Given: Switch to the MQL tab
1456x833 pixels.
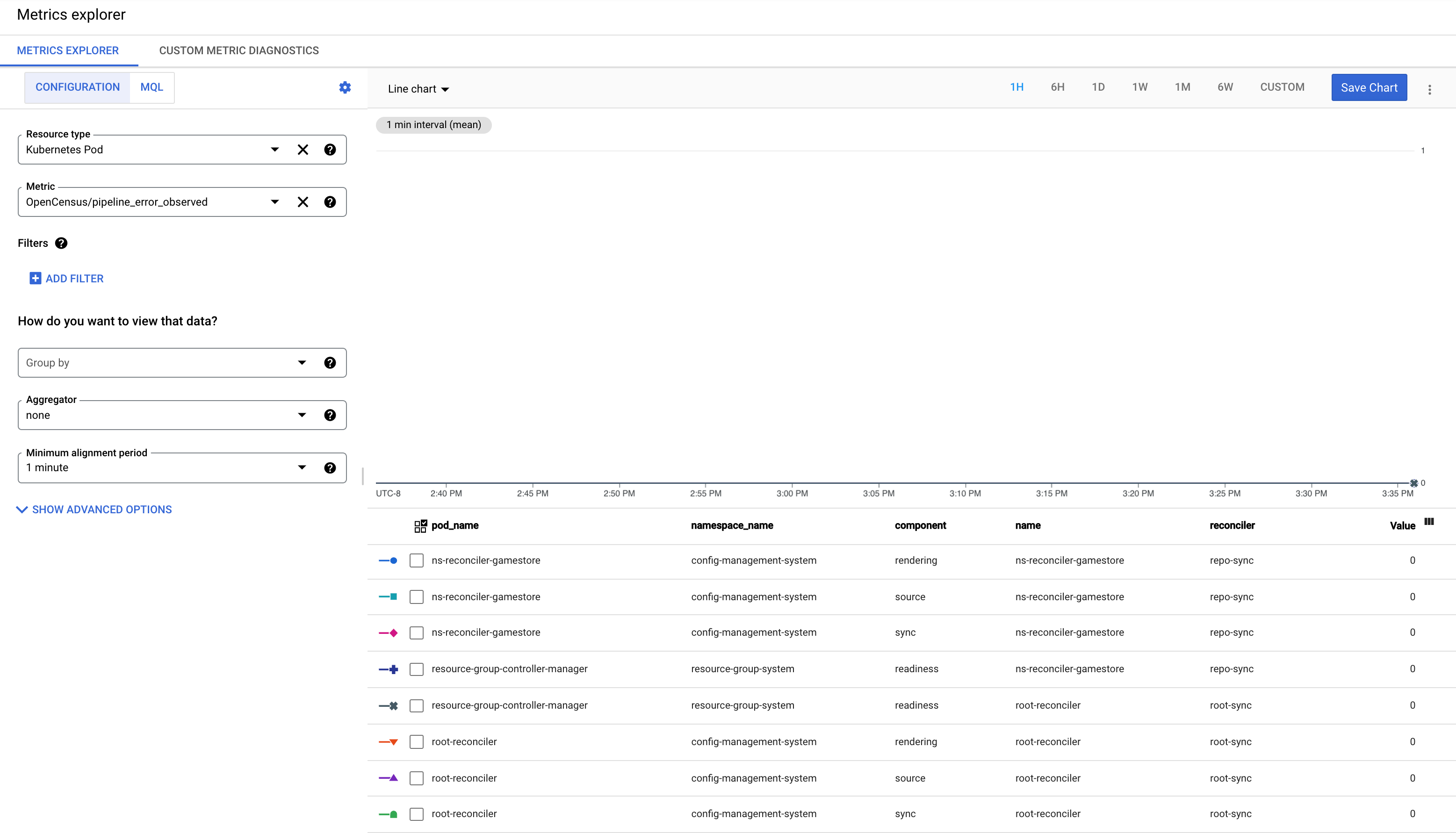Looking at the screenshot, I should tap(152, 87).
